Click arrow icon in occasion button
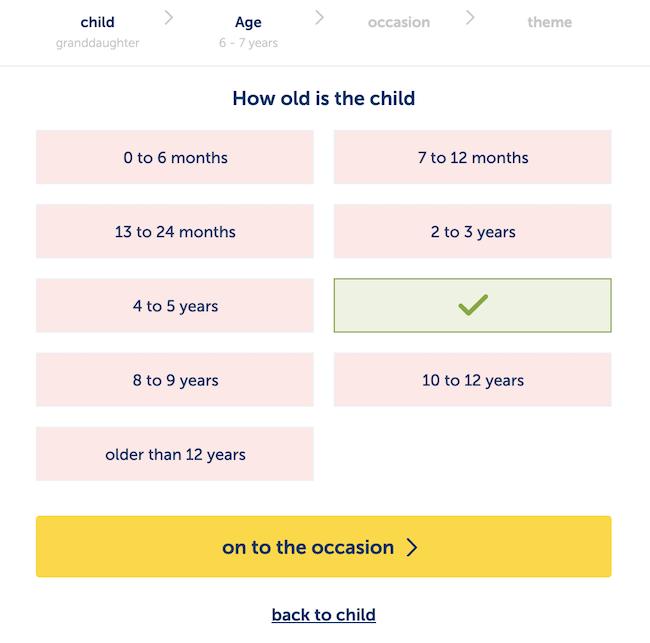The height and width of the screenshot is (643, 650). point(411,547)
